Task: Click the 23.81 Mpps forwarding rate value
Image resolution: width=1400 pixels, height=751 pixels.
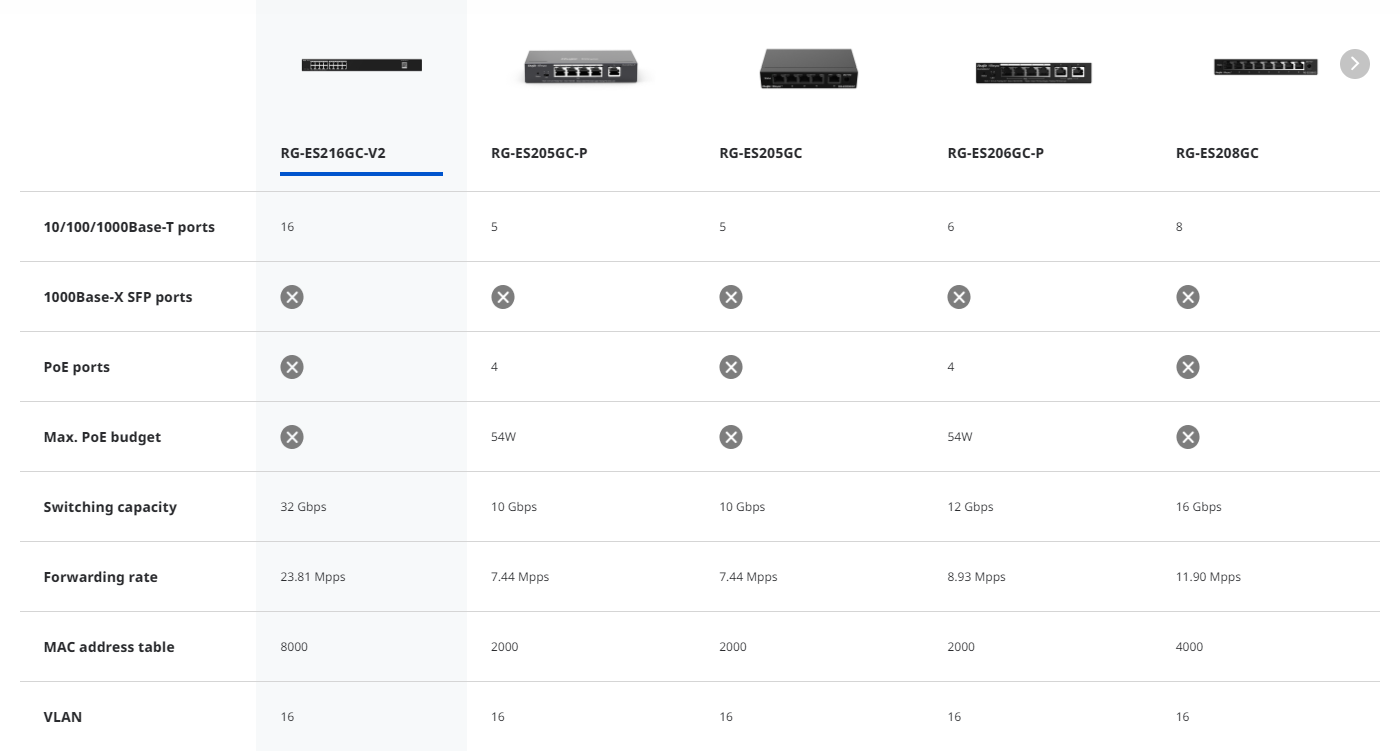Action: click(313, 577)
